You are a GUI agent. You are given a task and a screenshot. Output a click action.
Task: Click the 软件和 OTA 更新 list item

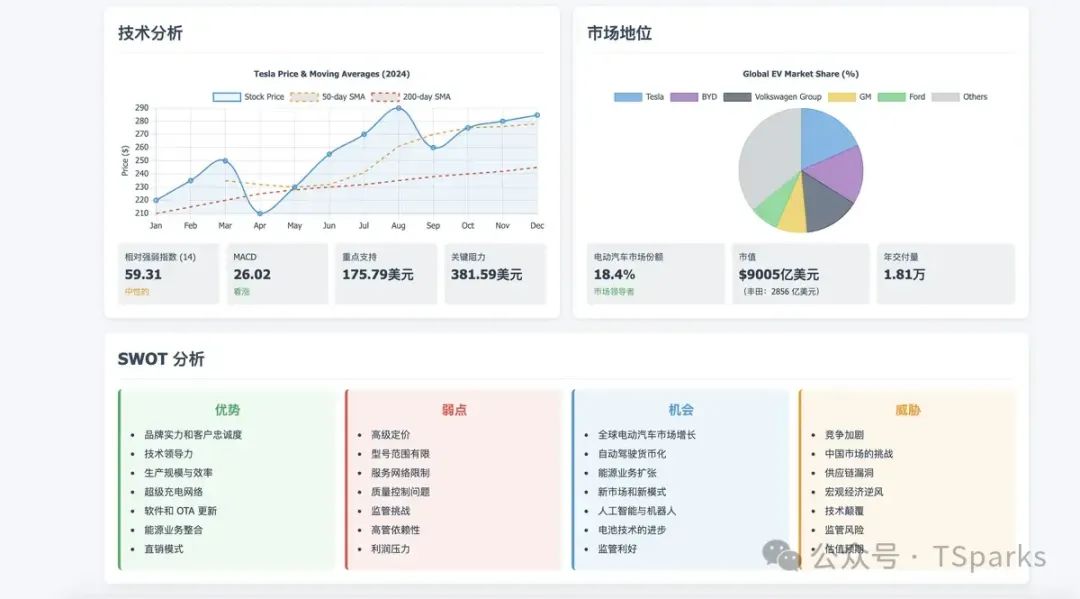pos(180,511)
